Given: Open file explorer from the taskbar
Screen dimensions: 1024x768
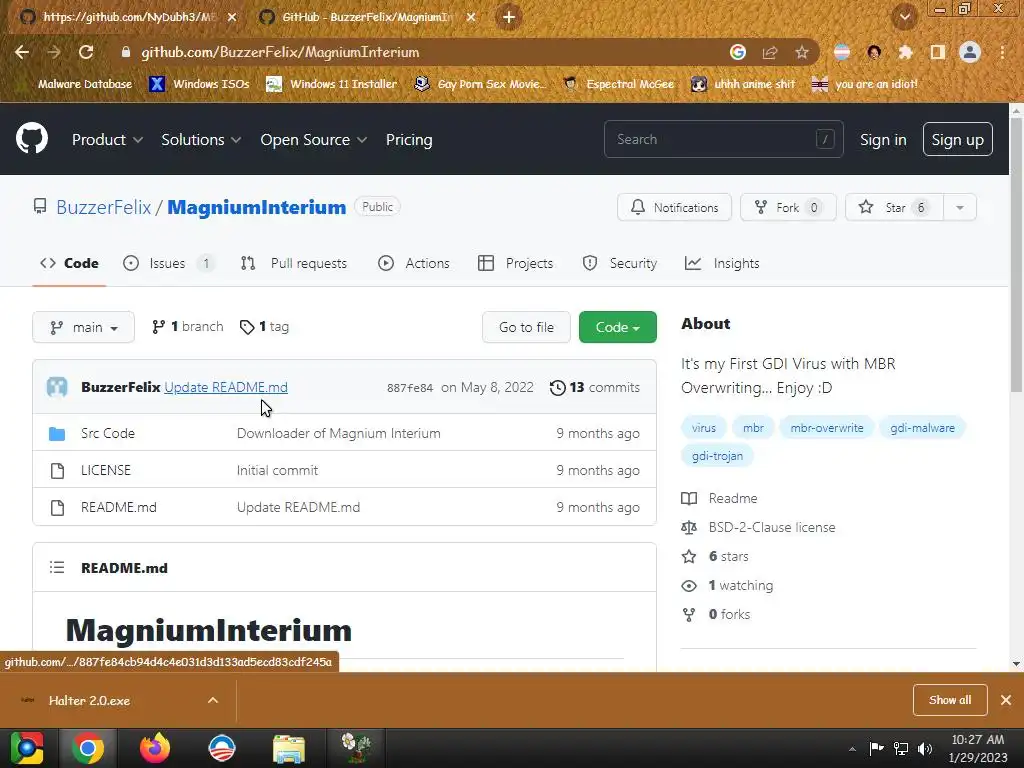Looking at the screenshot, I should point(289,748).
